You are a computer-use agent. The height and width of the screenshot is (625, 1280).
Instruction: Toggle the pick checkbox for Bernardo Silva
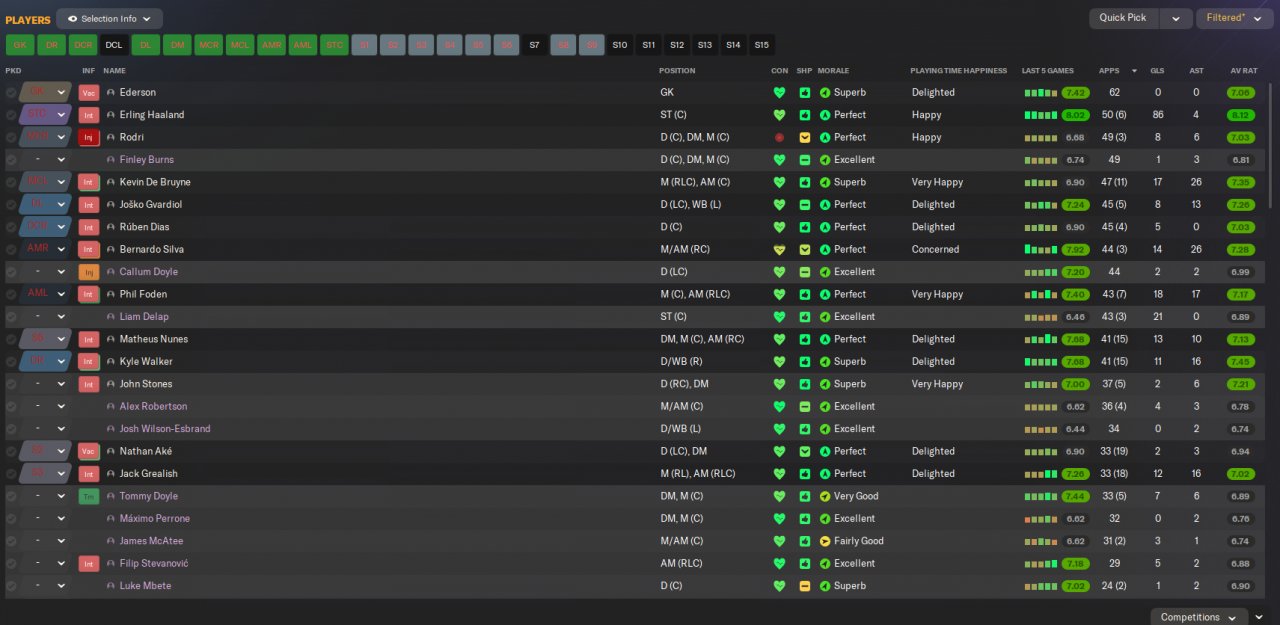11,249
